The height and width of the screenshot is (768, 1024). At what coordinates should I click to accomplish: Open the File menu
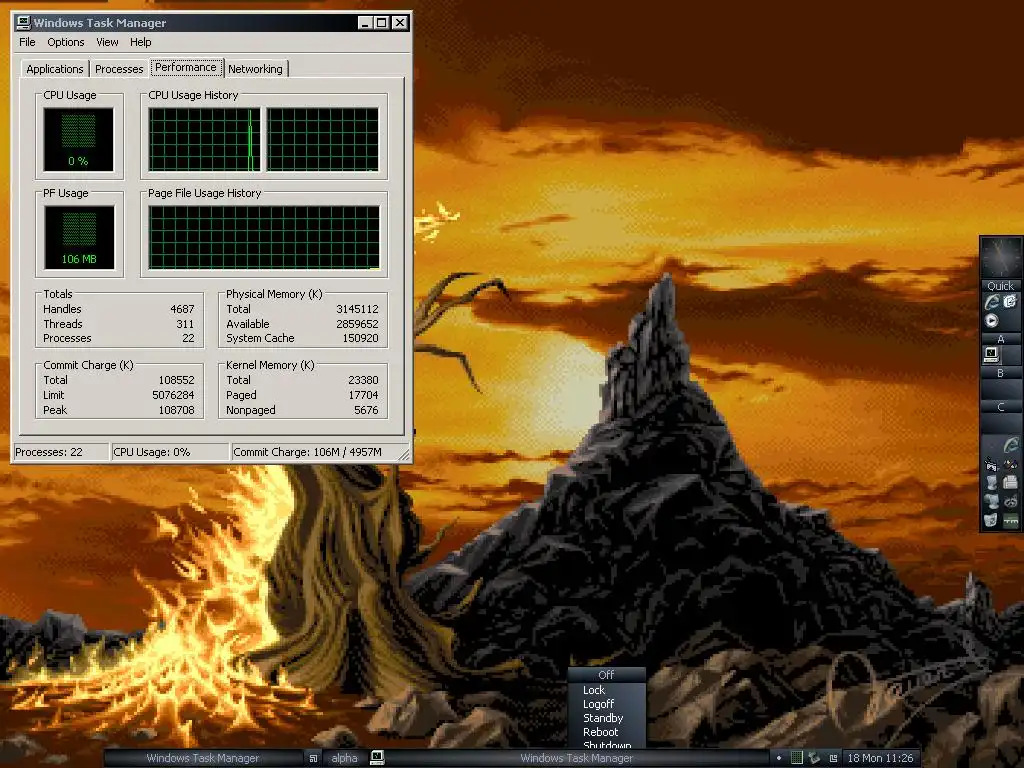pos(27,42)
